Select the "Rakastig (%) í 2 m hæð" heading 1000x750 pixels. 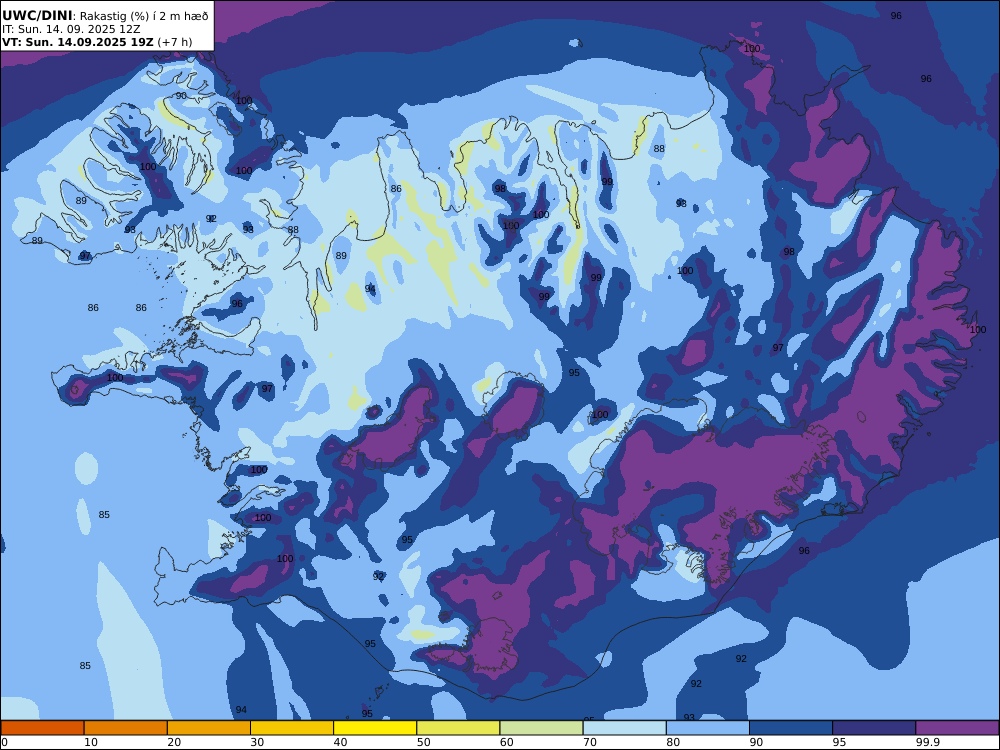[x=144, y=16]
